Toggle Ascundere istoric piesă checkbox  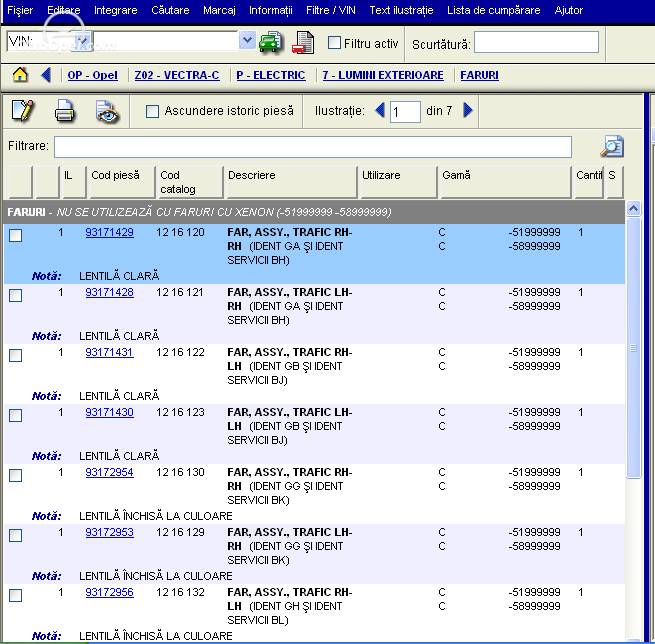point(152,111)
